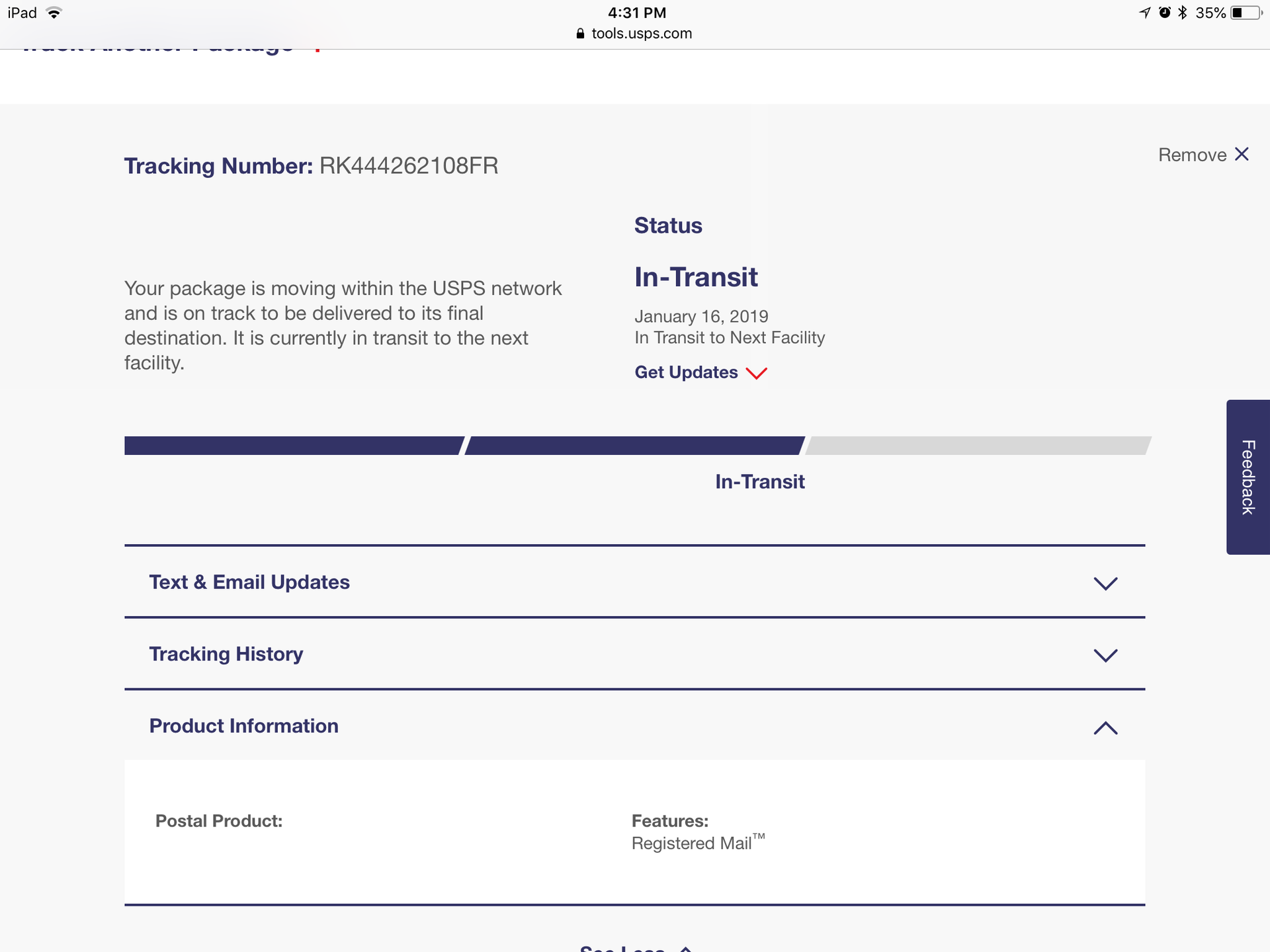Click the Remove link text
The height and width of the screenshot is (952, 1270).
(x=1192, y=155)
